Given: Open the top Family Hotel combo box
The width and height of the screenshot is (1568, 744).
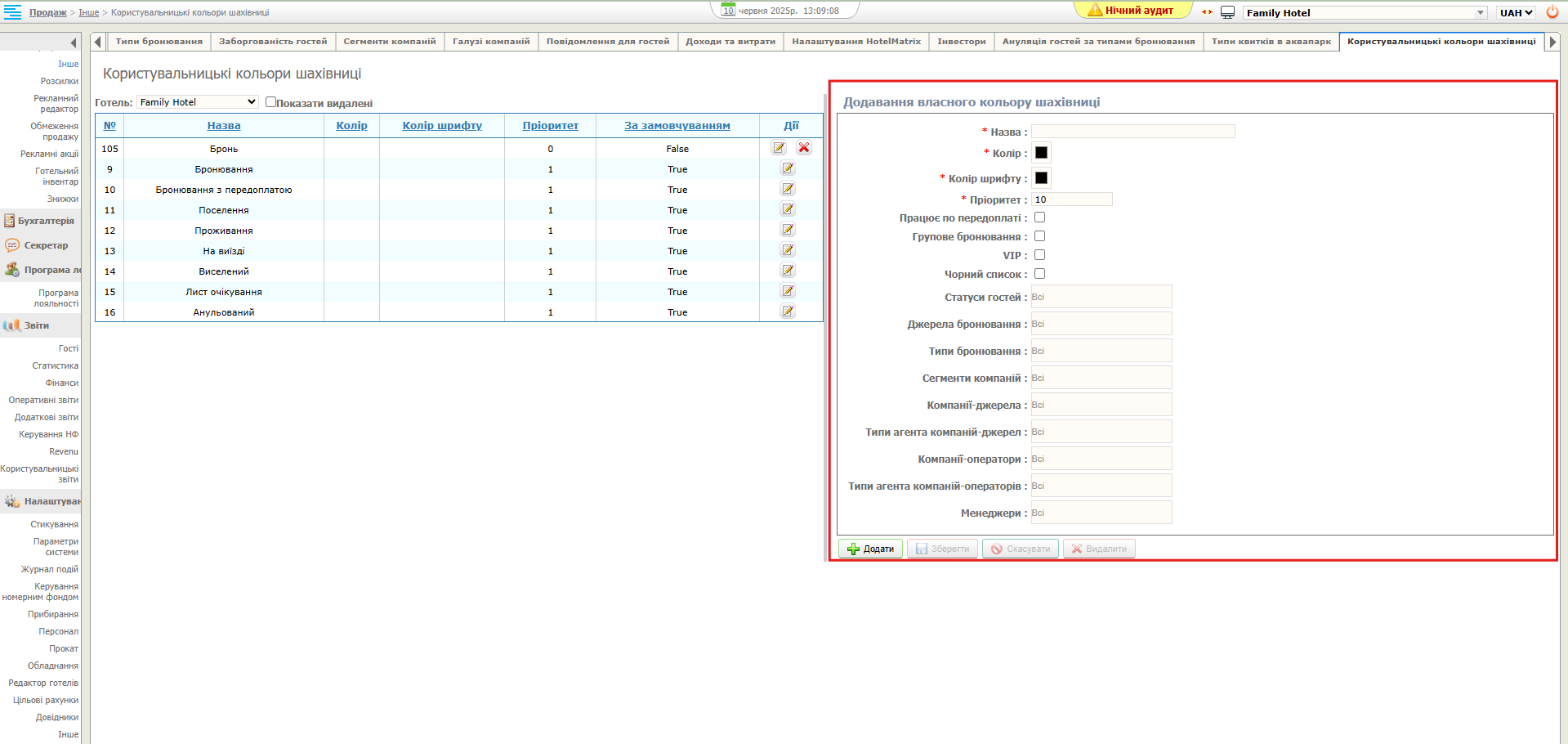Looking at the screenshot, I should [1364, 12].
